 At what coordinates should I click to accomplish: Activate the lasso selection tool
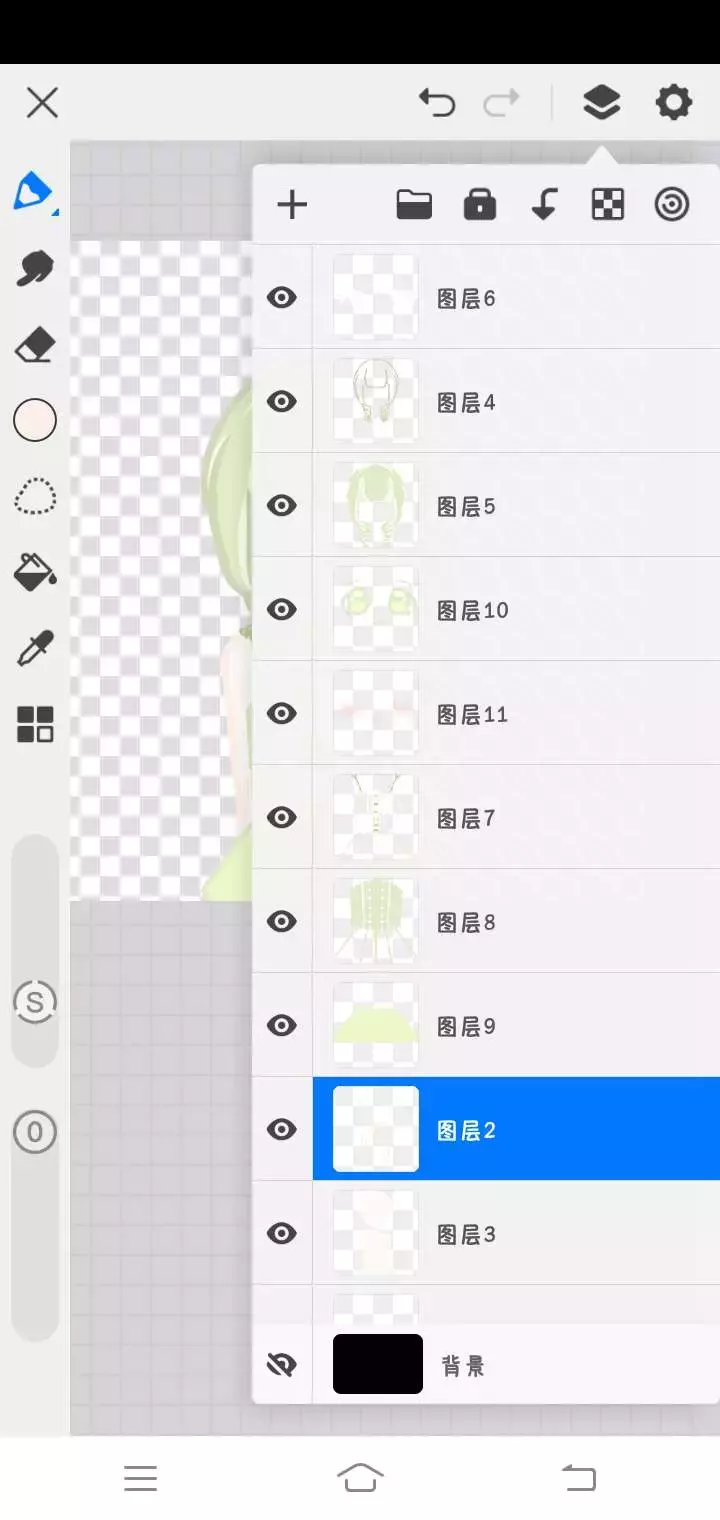click(35, 496)
